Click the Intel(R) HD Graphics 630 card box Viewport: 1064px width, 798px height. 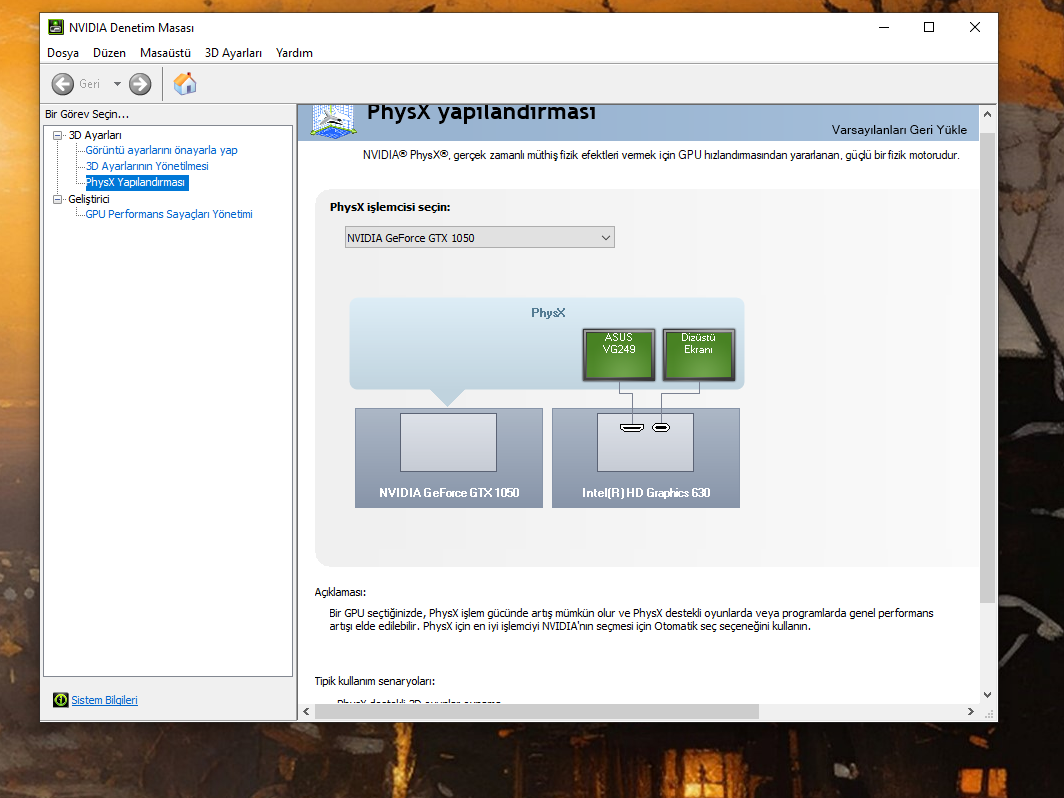(645, 458)
